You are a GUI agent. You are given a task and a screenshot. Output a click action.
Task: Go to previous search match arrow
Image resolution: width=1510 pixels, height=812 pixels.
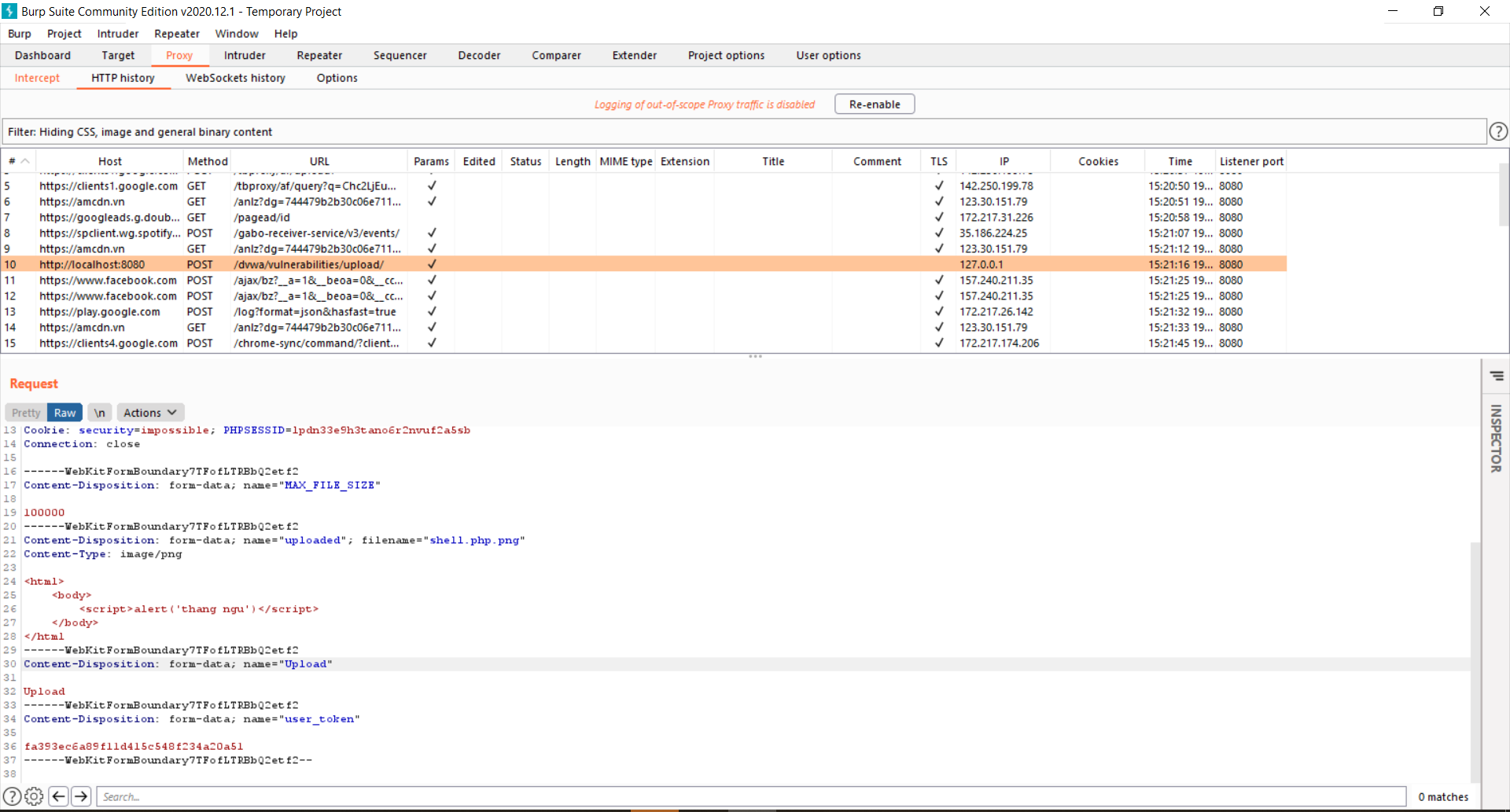pos(58,796)
